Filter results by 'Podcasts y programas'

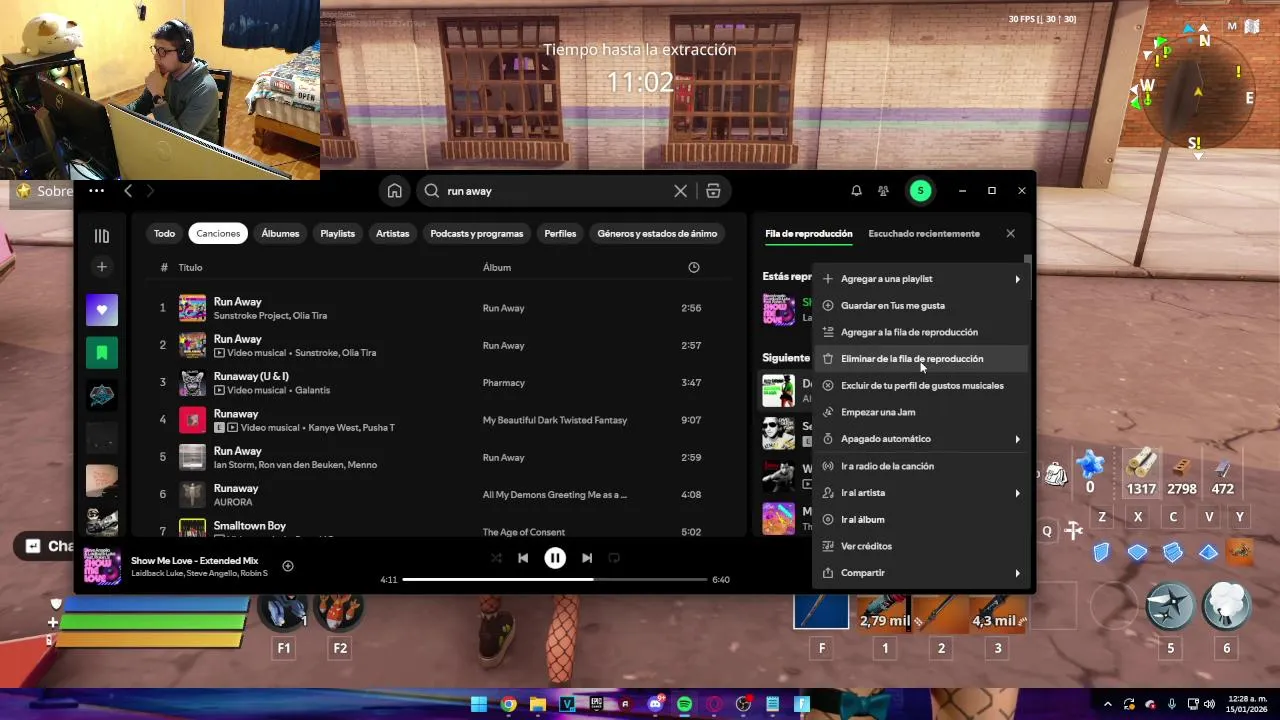[477, 233]
